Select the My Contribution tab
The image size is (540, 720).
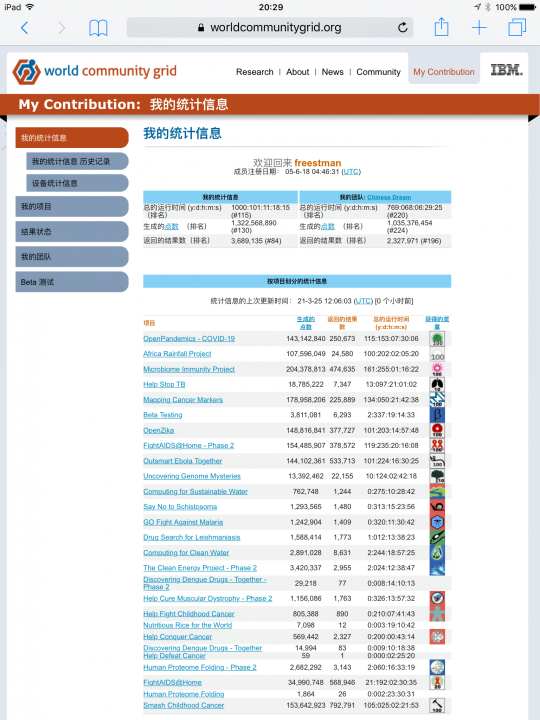[x=444, y=72]
